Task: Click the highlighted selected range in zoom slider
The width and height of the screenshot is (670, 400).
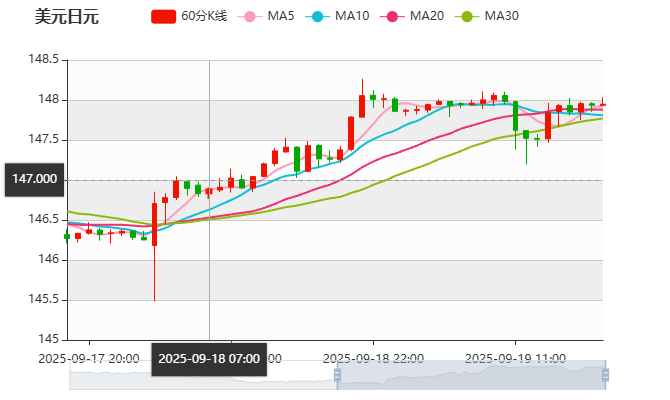Action: (x=470, y=376)
